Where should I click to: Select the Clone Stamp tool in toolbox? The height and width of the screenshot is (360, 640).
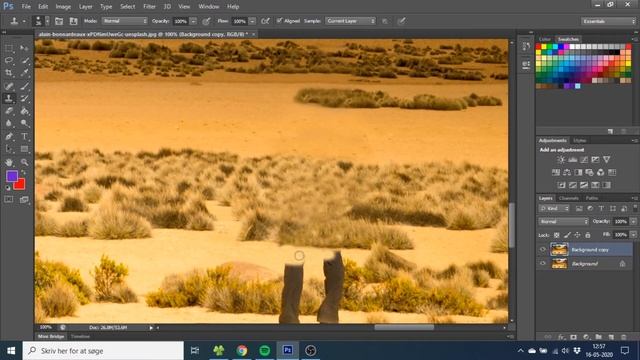[x=9, y=98]
